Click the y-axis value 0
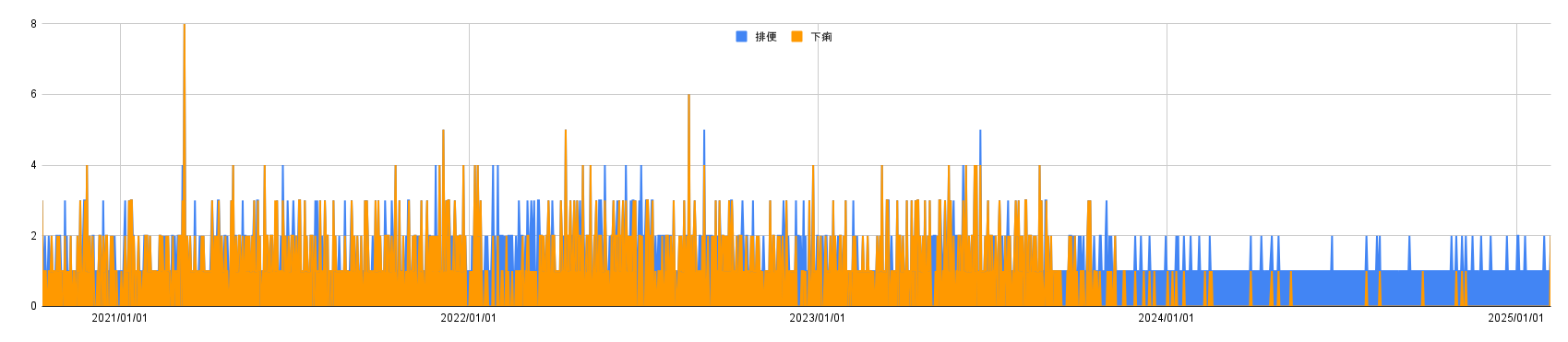Viewport: 1568px width, 342px height. tap(33, 306)
